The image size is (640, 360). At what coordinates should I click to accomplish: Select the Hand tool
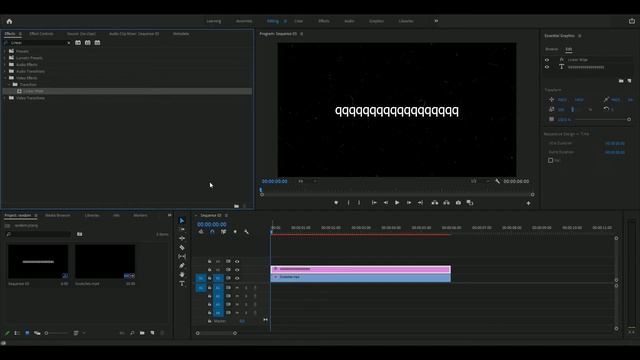tap(182, 275)
